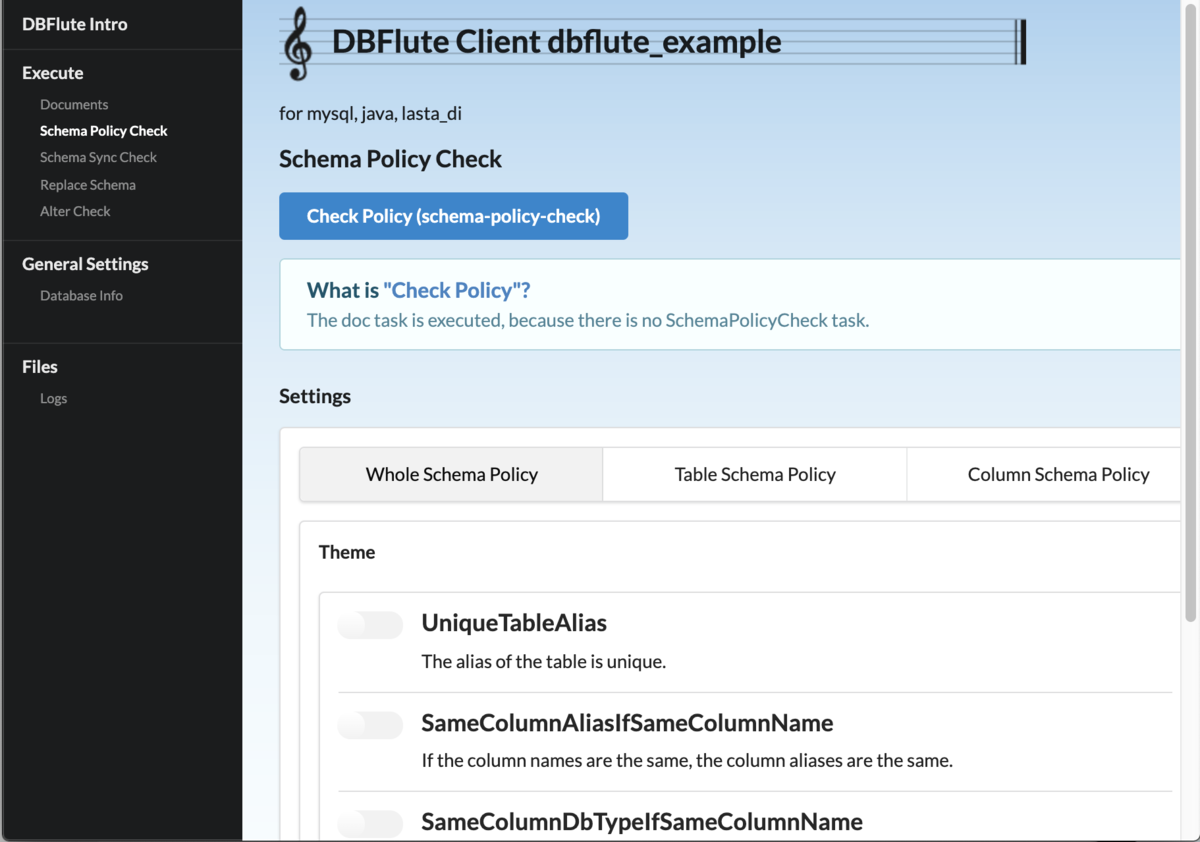
Task: Open Schema Sync Check page
Action: [x=98, y=157]
